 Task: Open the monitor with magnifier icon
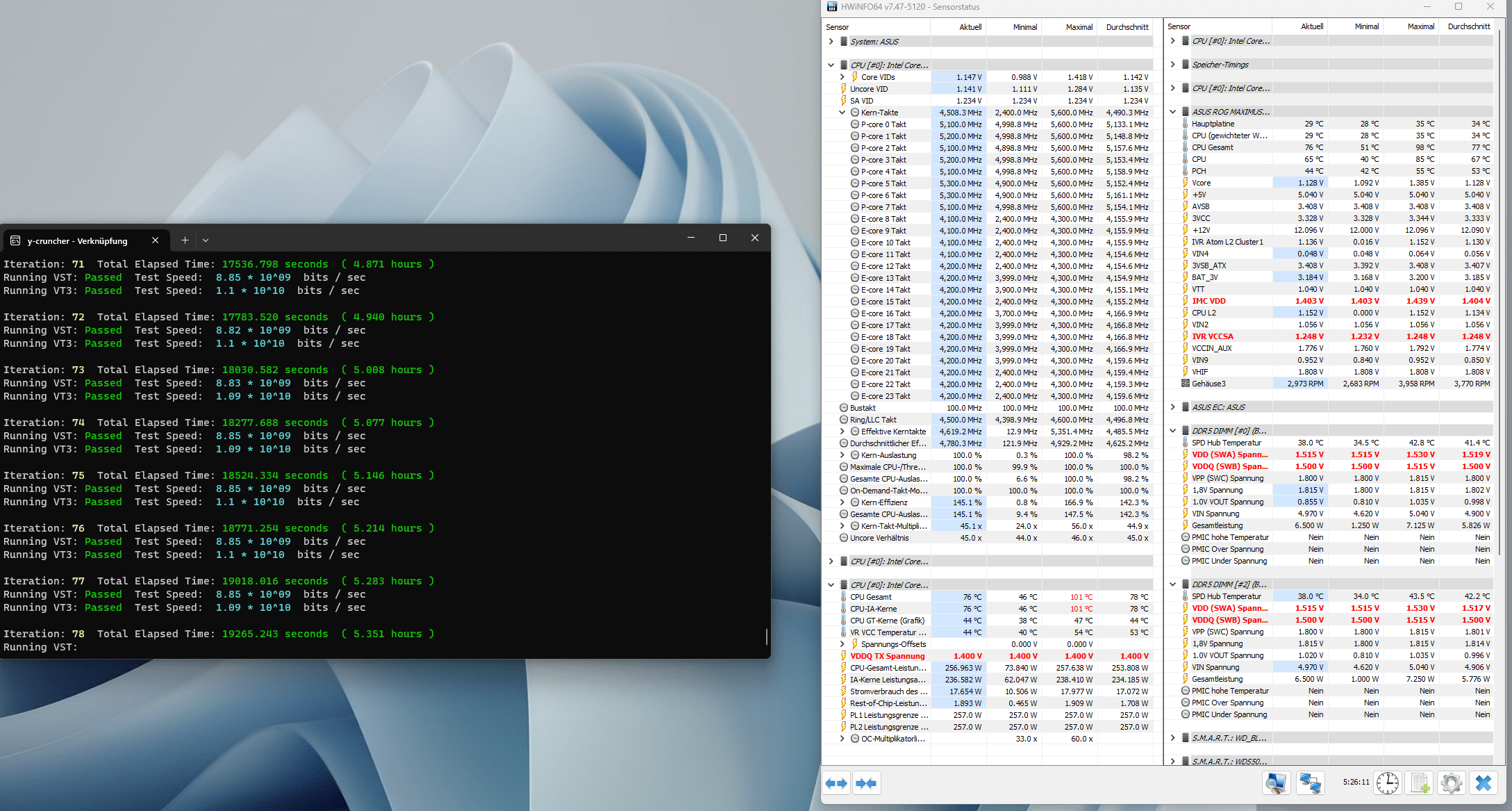tap(1276, 783)
